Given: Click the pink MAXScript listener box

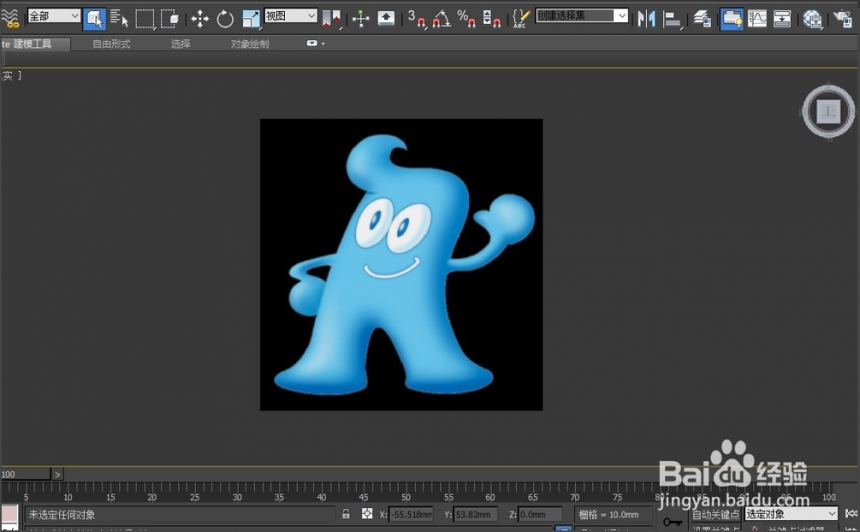Looking at the screenshot, I should click(9, 514).
